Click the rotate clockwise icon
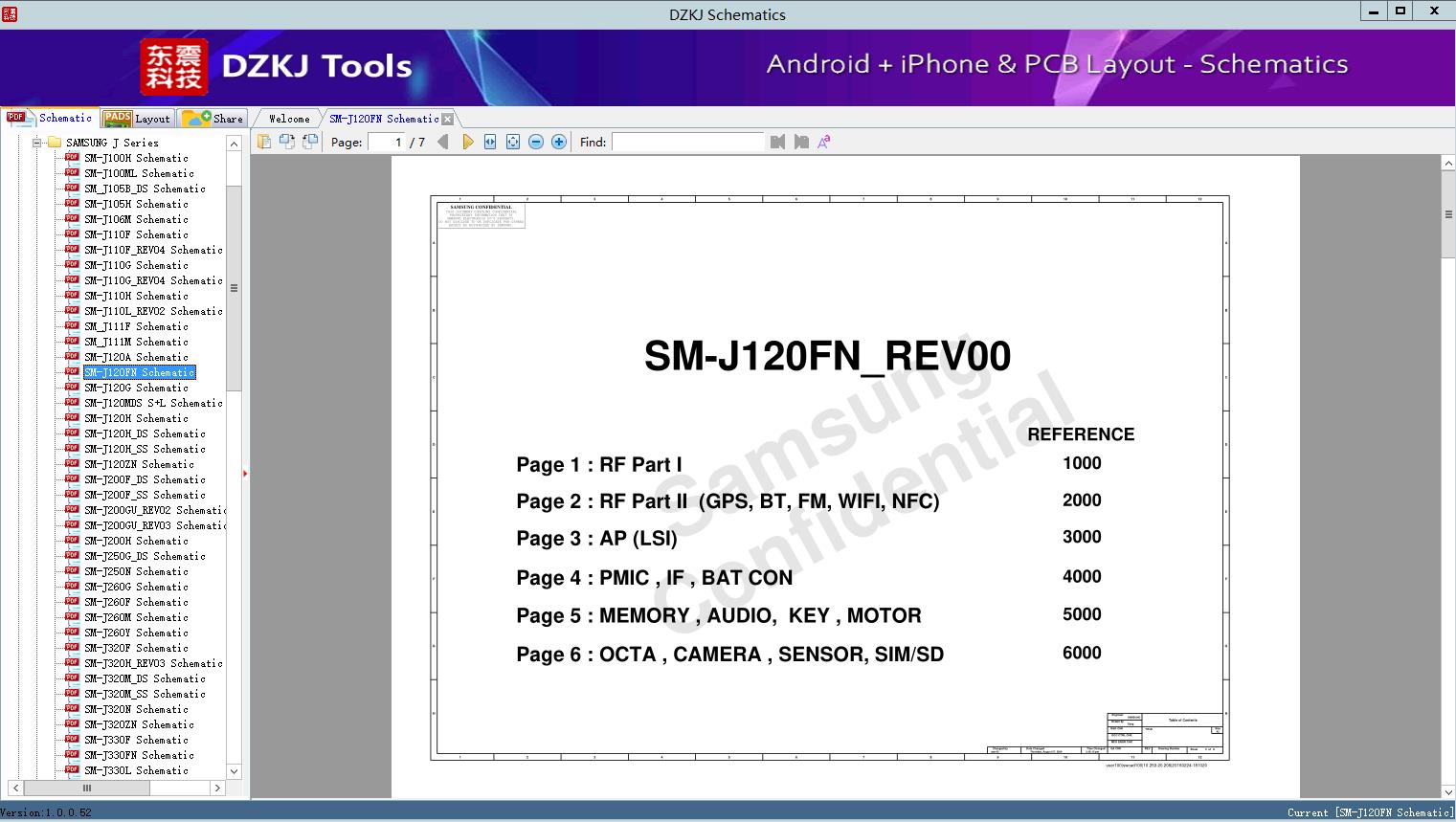 click(x=310, y=142)
